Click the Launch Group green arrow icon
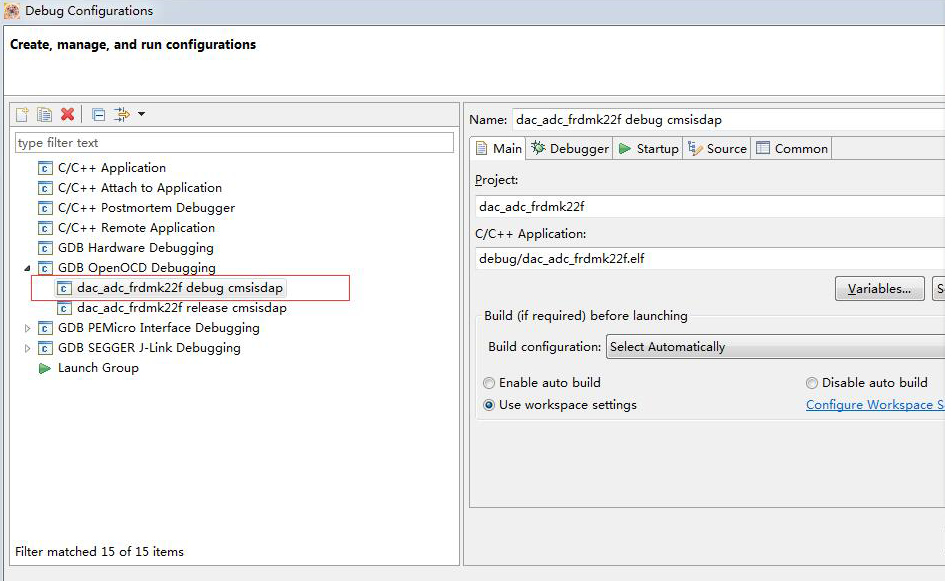Viewport: 945px width, 581px height. (44, 368)
